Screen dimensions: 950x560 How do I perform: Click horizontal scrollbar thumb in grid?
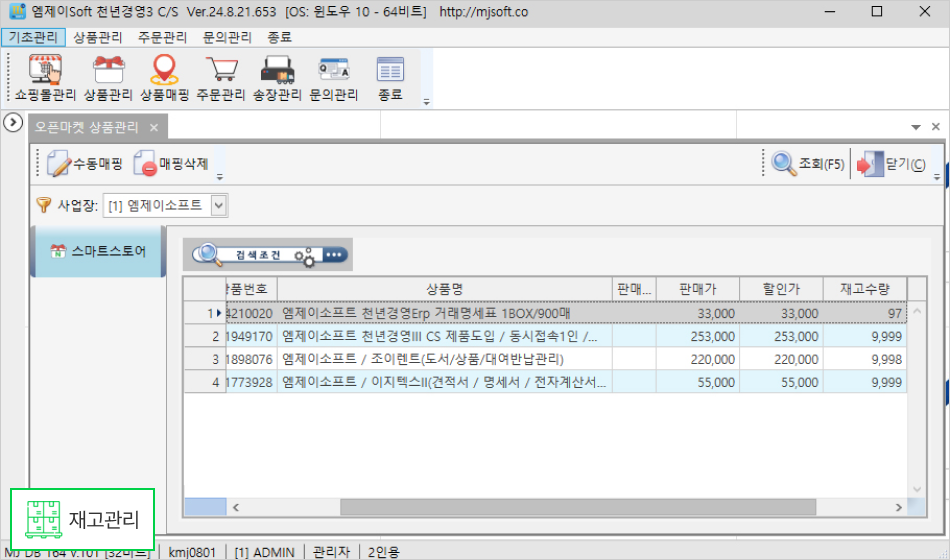coord(578,507)
